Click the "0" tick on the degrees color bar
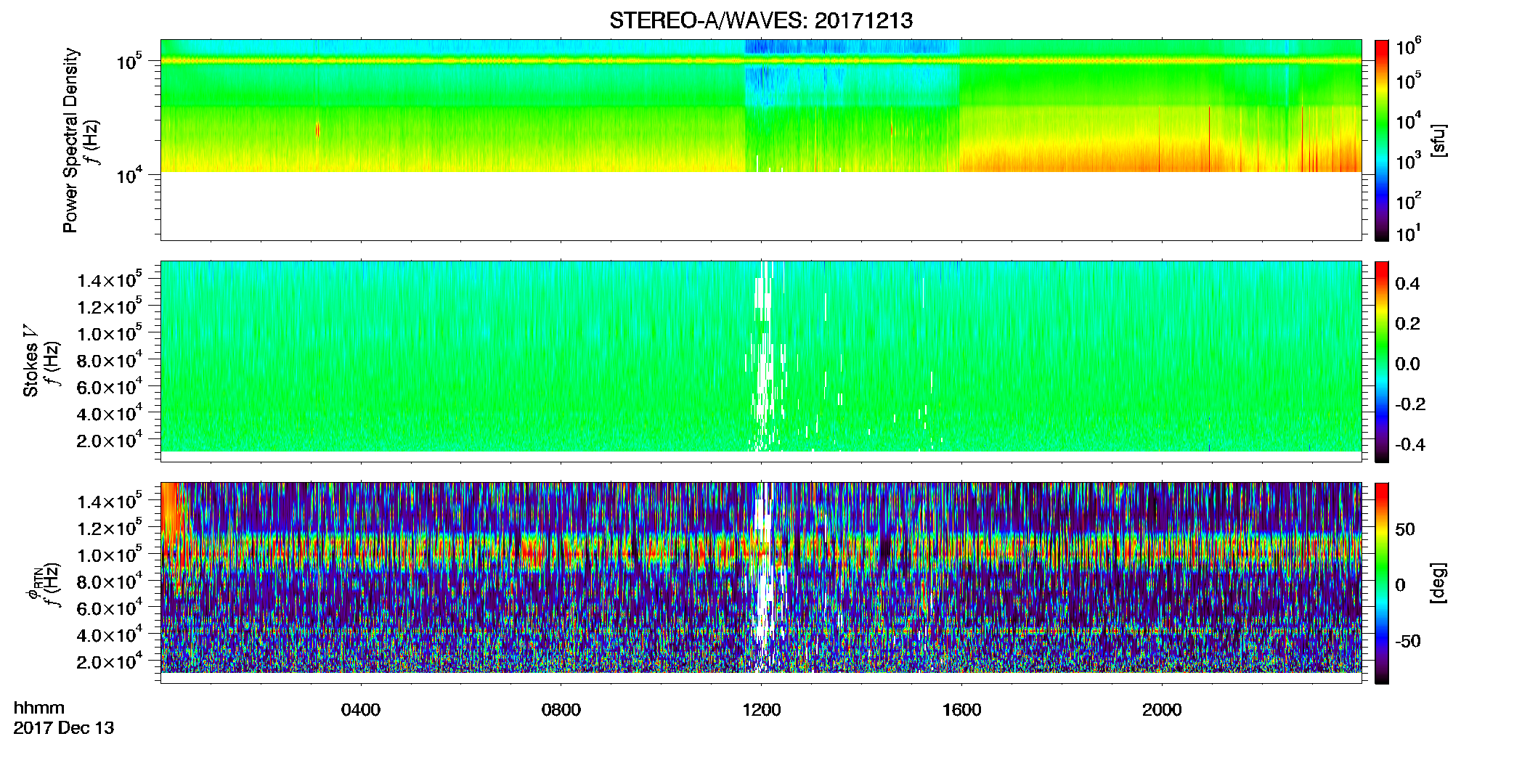1522x784 pixels. pos(1400,585)
